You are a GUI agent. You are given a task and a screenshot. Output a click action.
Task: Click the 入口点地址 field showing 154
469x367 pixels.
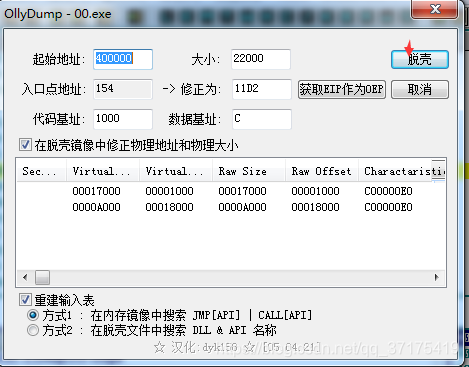tap(123, 89)
